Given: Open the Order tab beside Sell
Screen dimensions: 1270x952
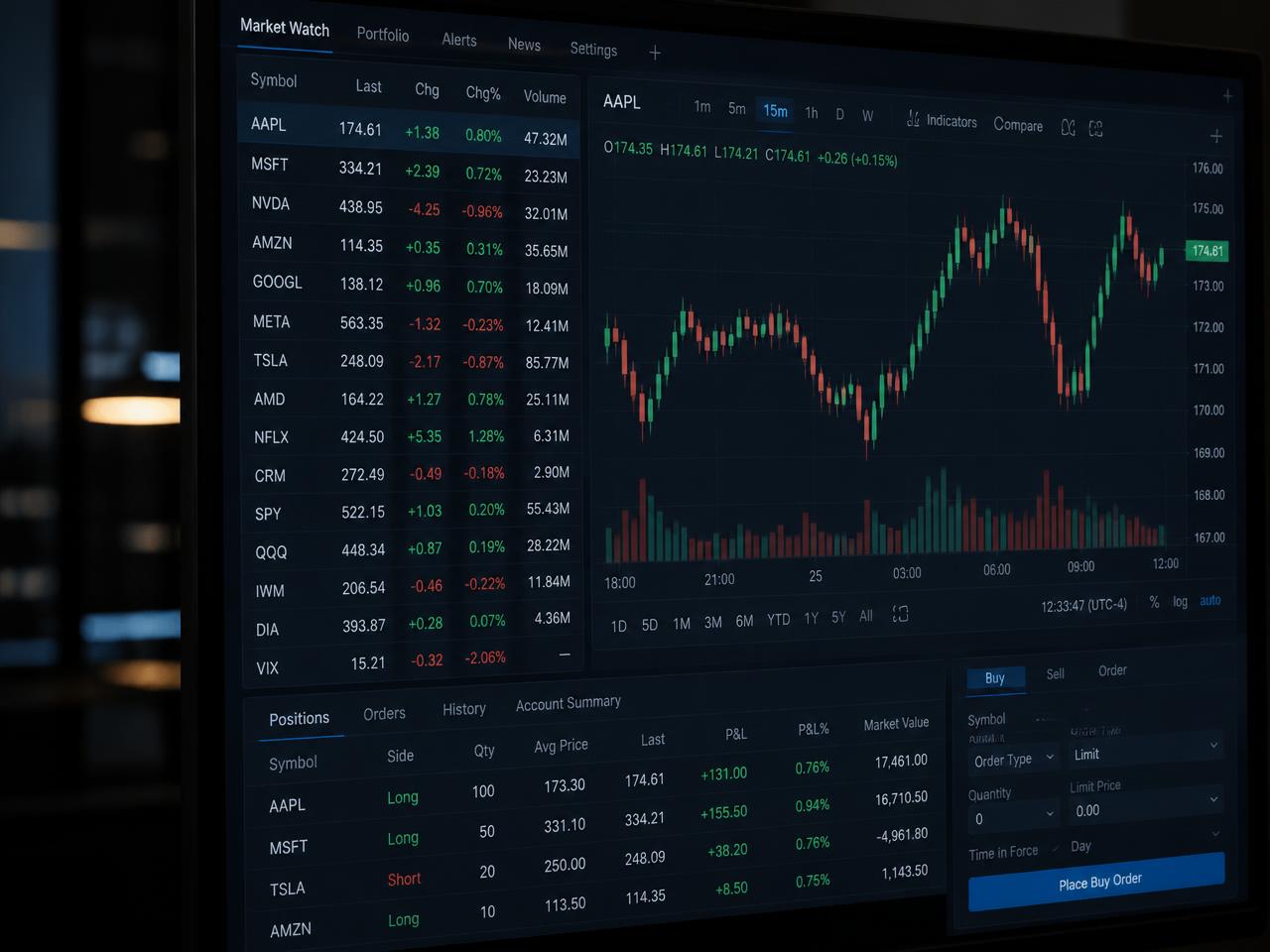Looking at the screenshot, I should (1112, 671).
